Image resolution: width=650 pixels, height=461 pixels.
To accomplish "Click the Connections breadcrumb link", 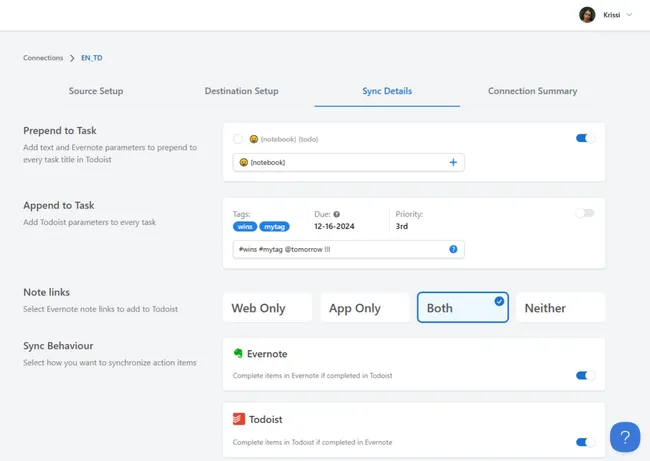I will click(43, 59).
